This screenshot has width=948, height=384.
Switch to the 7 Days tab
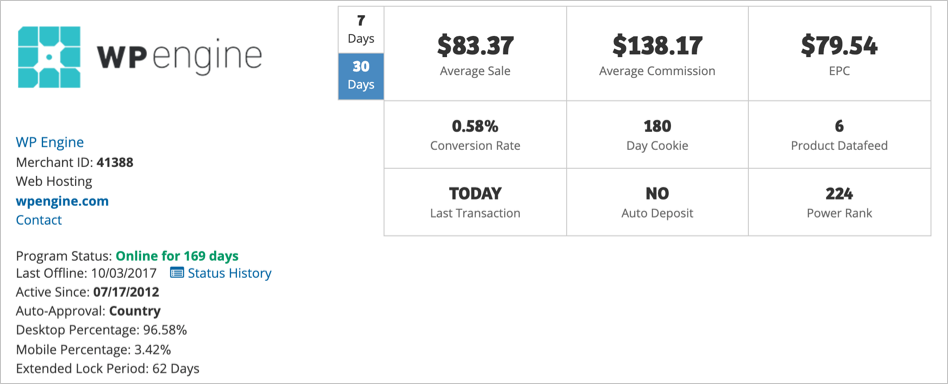click(x=361, y=30)
